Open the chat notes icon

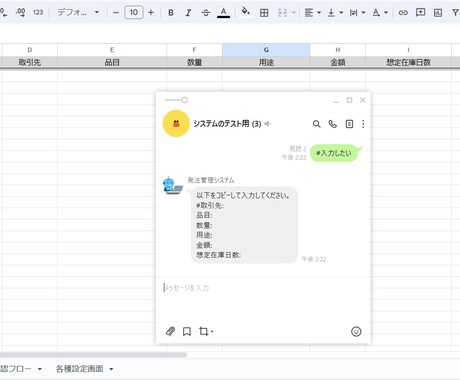(x=349, y=124)
